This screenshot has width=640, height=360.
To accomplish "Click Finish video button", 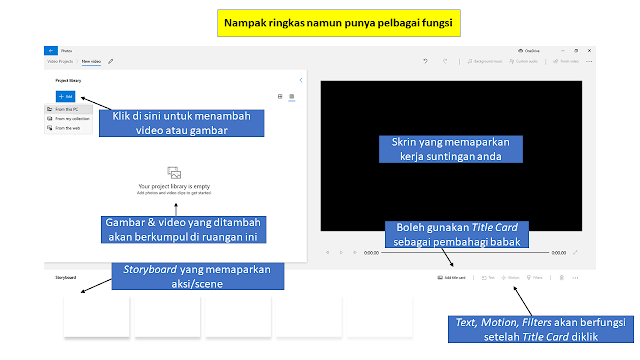I will (x=566, y=61).
